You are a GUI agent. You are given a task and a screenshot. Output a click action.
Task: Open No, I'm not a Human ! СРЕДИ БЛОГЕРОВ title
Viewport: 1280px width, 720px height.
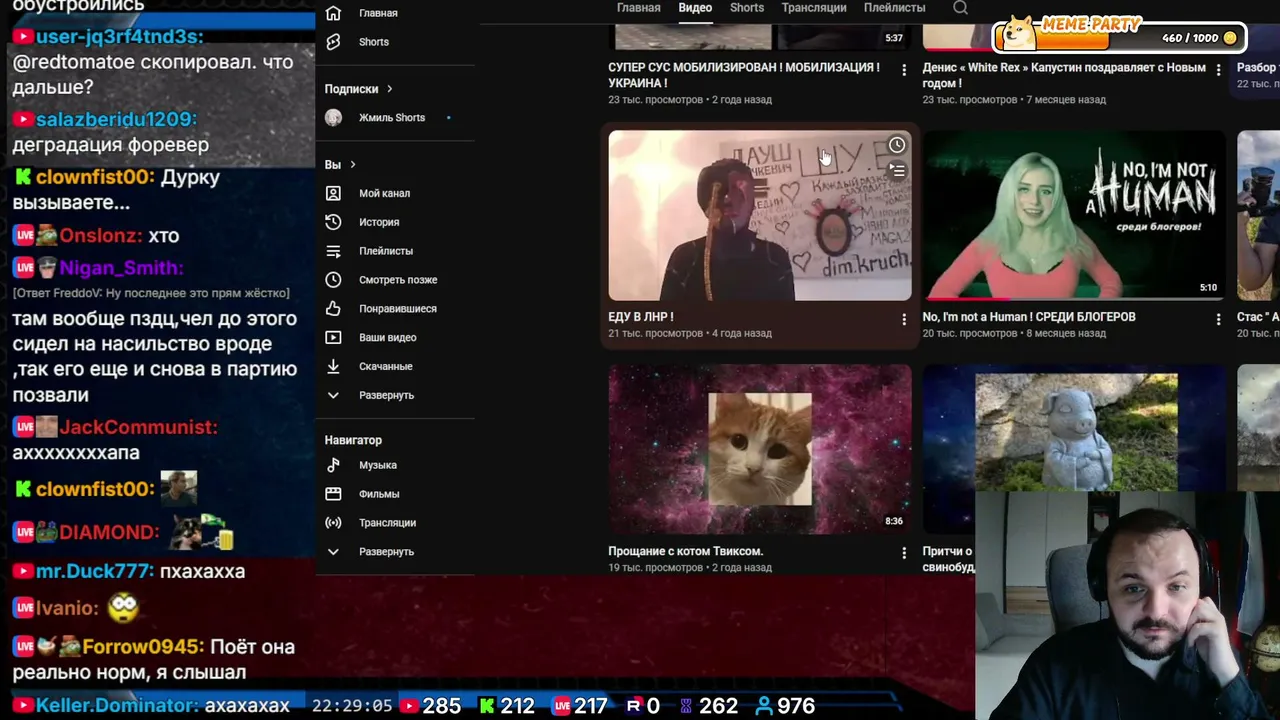click(x=1029, y=317)
